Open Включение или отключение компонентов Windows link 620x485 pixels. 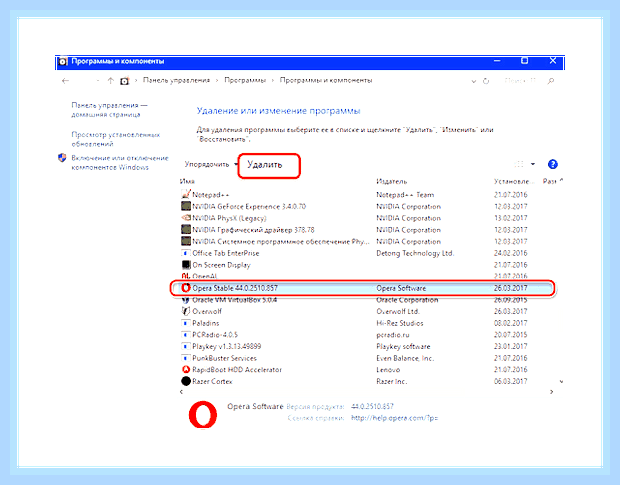(x=120, y=162)
